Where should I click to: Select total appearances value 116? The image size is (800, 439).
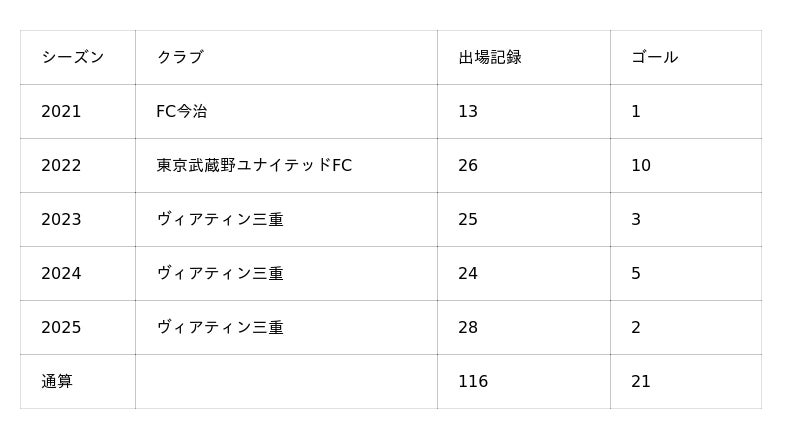pyautogui.click(x=473, y=381)
